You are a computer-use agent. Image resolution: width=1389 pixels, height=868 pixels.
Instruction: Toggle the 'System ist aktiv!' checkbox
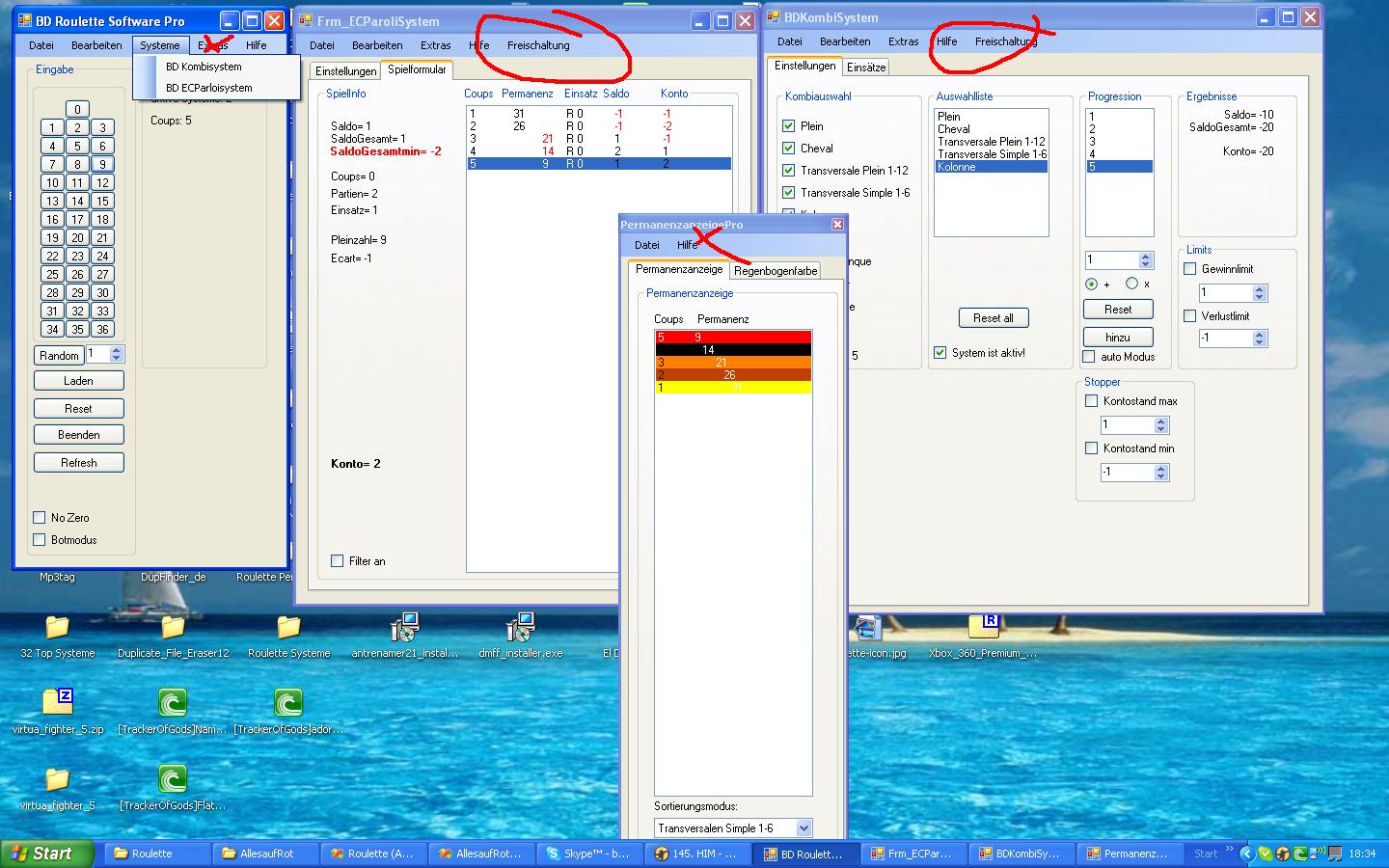[x=940, y=353]
